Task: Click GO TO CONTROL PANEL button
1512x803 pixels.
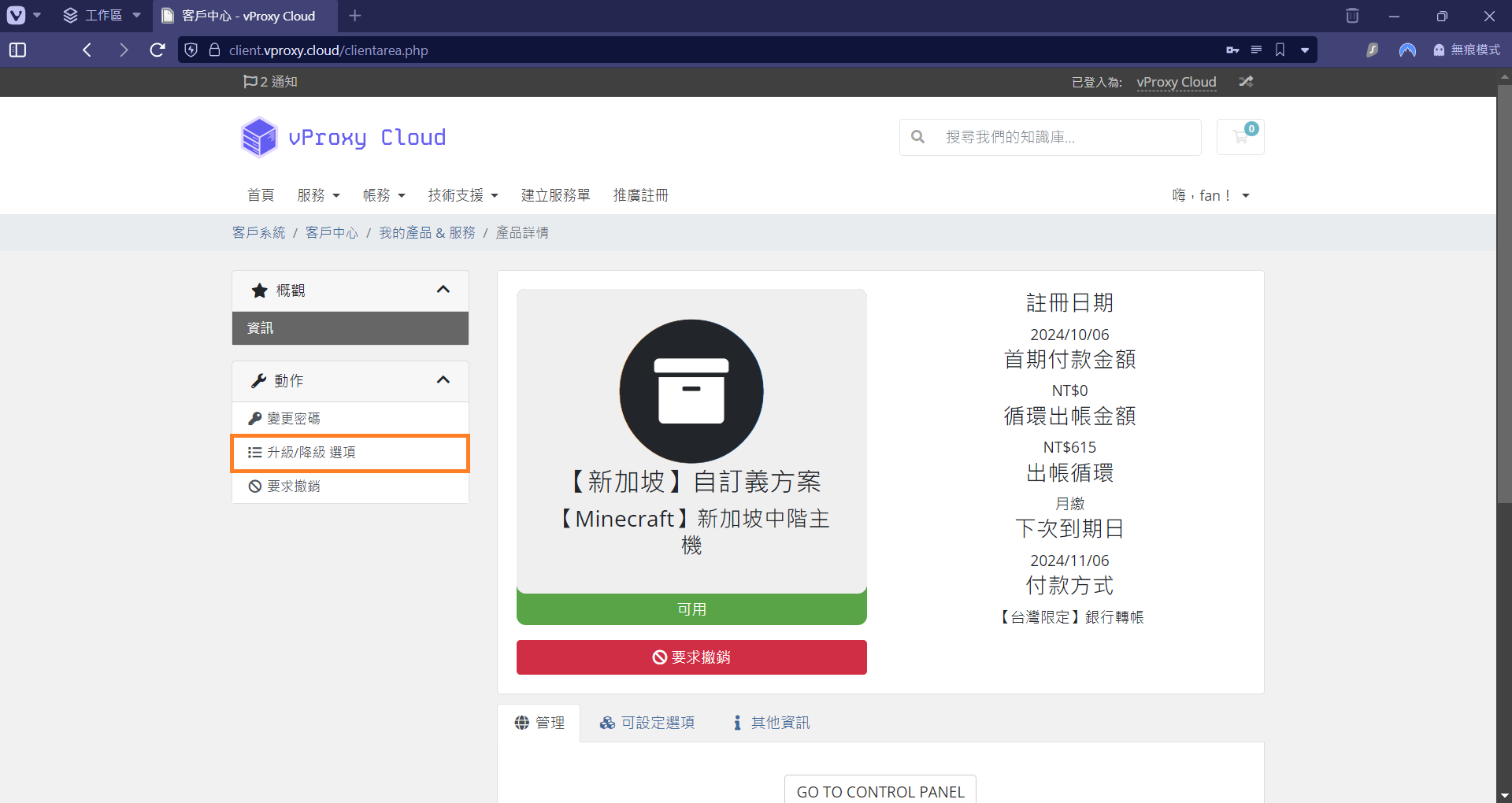Action: [x=880, y=790]
